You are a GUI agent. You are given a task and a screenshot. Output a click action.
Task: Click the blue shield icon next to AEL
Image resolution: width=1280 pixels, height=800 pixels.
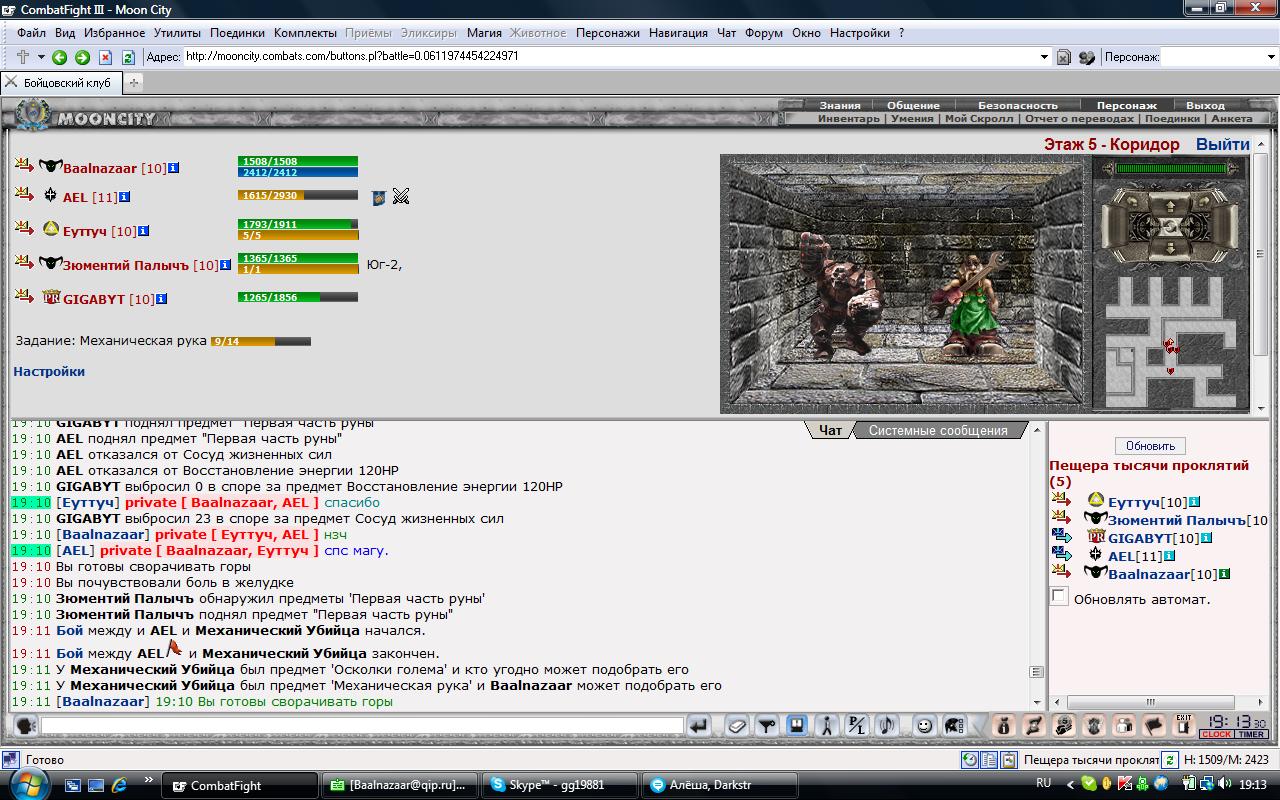coord(379,197)
